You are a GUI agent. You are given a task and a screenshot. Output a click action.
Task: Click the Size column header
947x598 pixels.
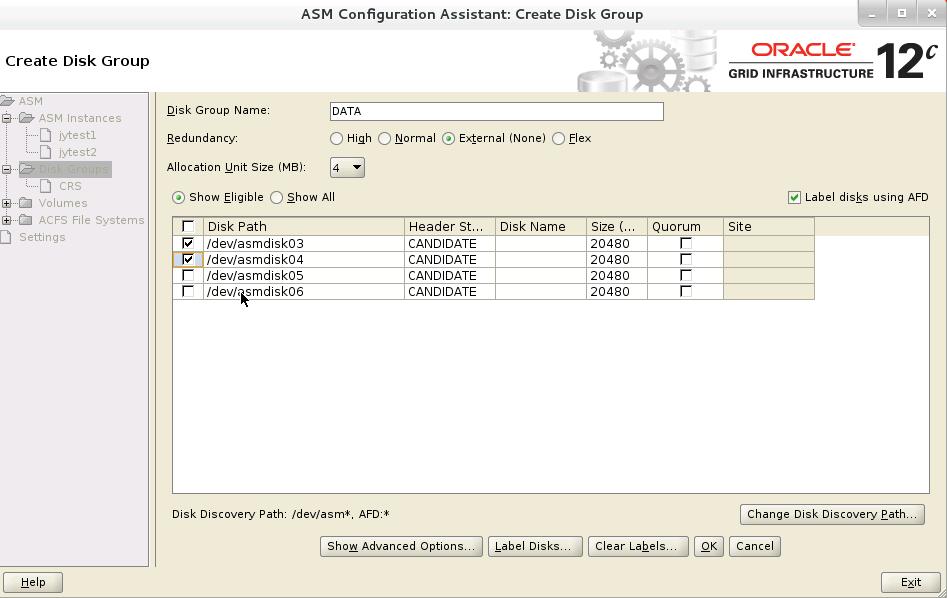(x=617, y=227)
